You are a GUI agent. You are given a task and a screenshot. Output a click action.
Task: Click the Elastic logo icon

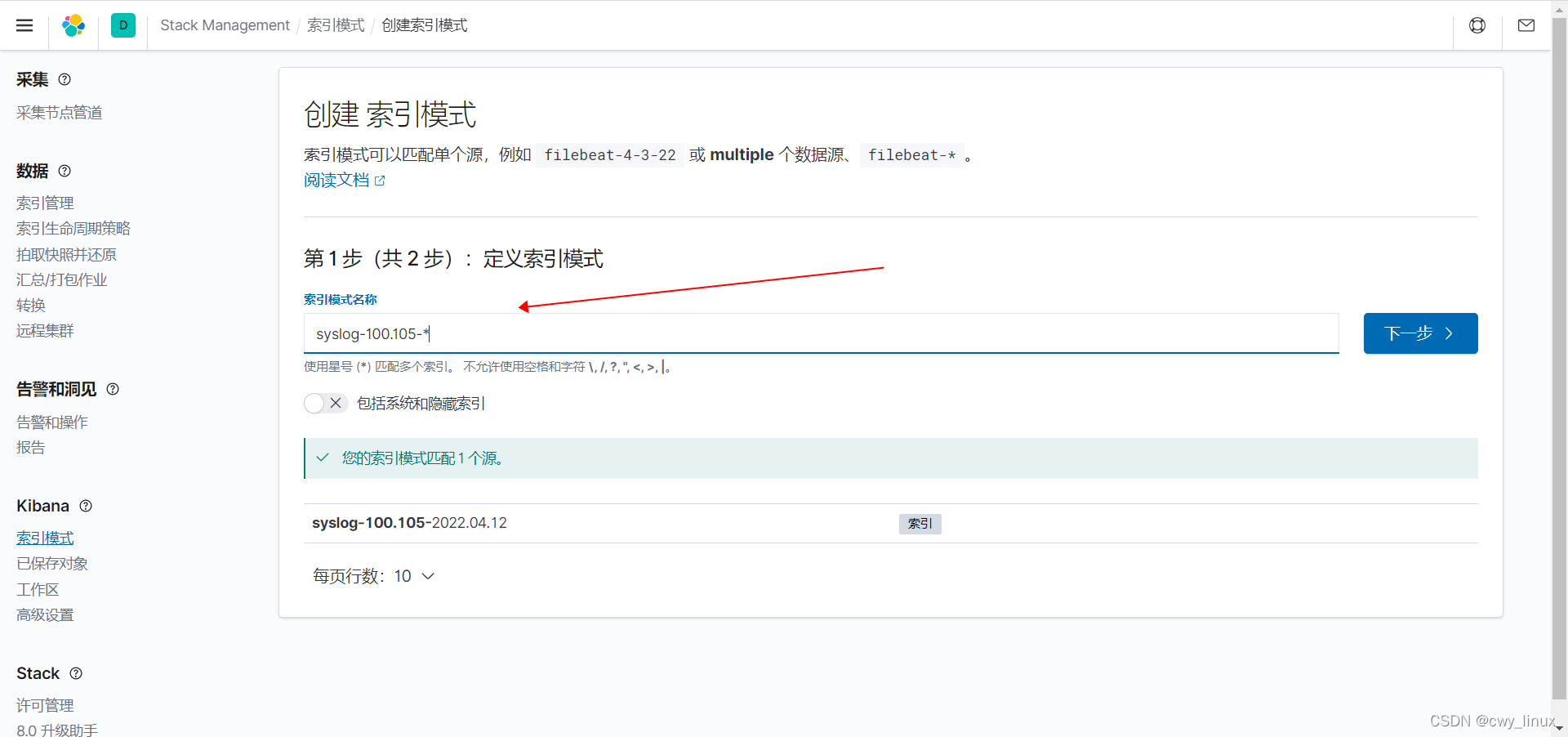click(x=73, y=25)
